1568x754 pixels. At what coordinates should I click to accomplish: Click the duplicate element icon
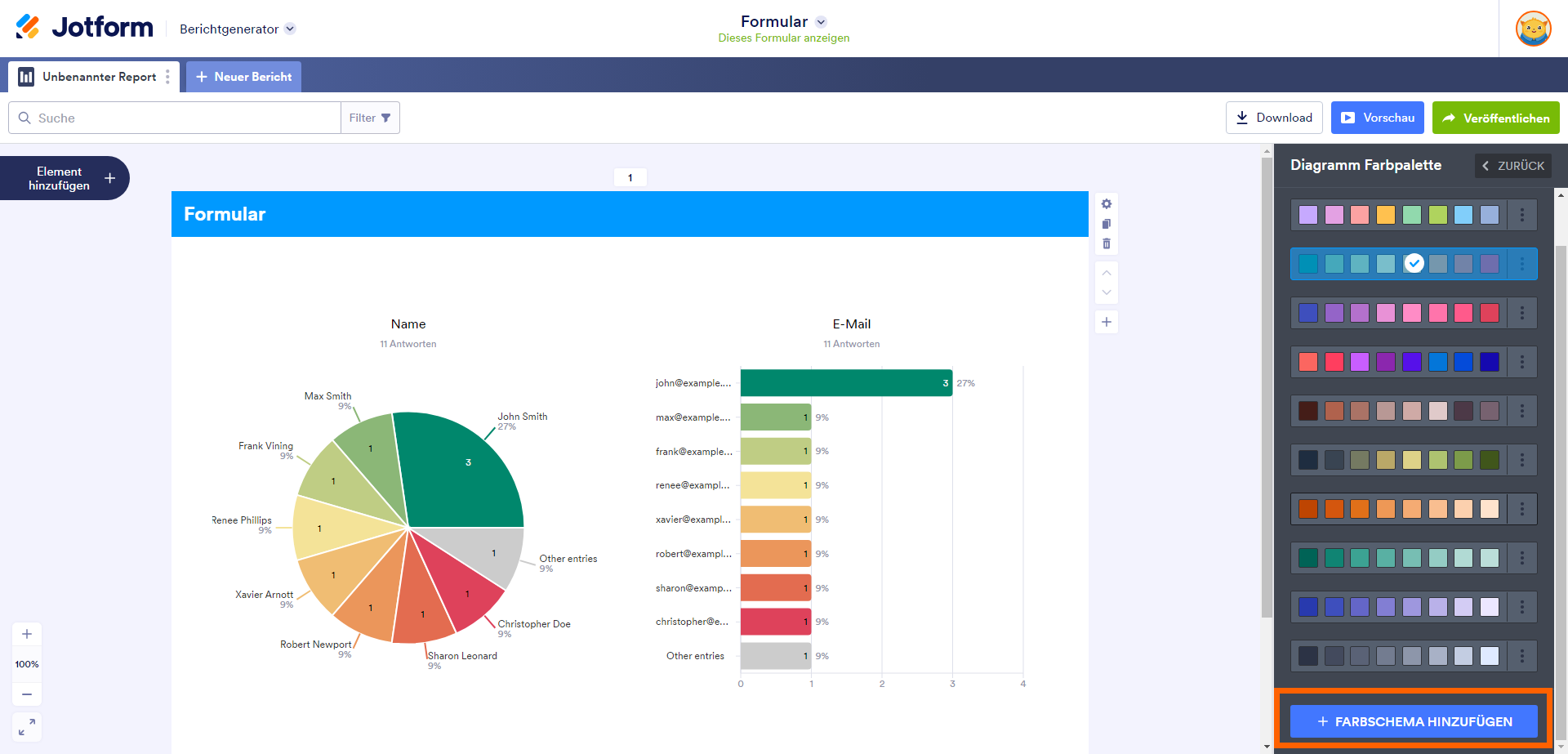point(1107,224)
